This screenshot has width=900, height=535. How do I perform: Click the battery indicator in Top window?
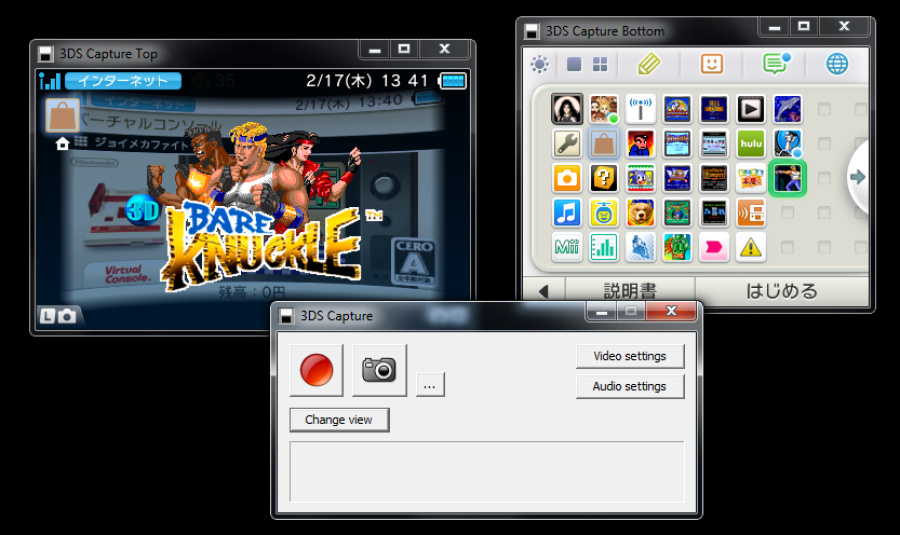[x=452, y=81]
